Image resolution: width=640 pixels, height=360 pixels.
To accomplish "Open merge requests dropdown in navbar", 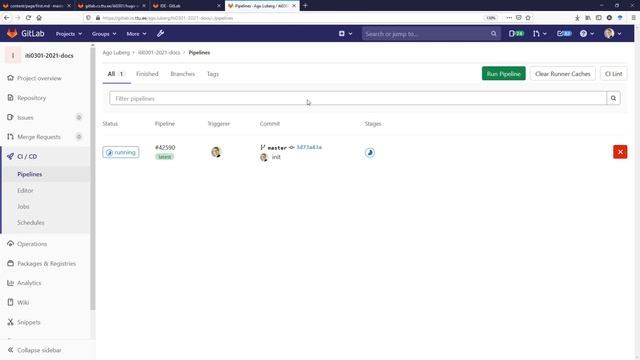I will click(539, 33).
